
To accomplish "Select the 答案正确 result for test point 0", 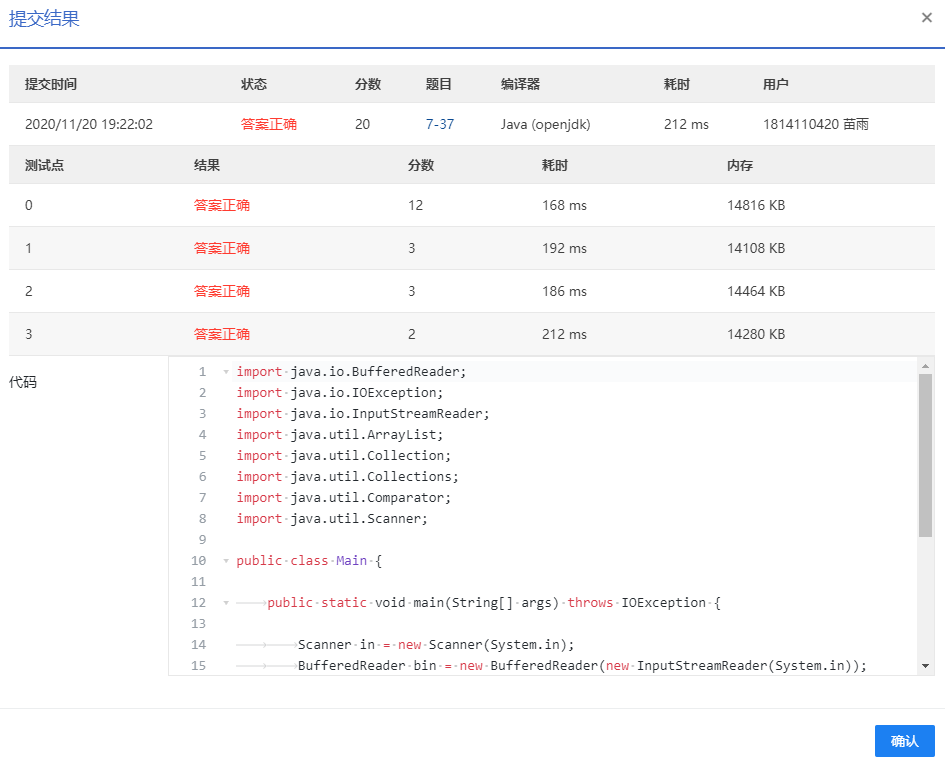I will tap(222, 205).
